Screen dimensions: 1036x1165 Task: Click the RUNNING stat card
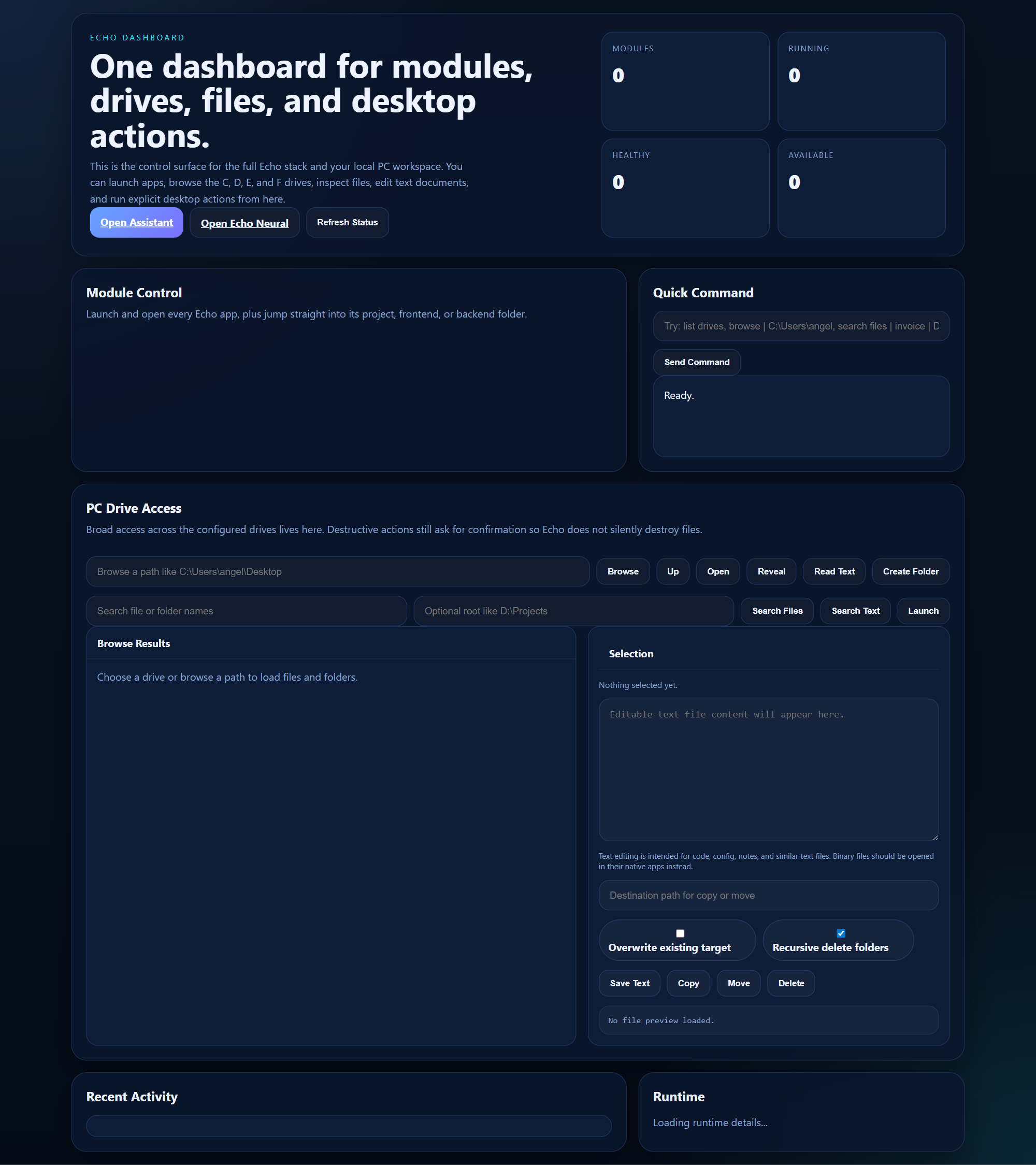(861, 81)
